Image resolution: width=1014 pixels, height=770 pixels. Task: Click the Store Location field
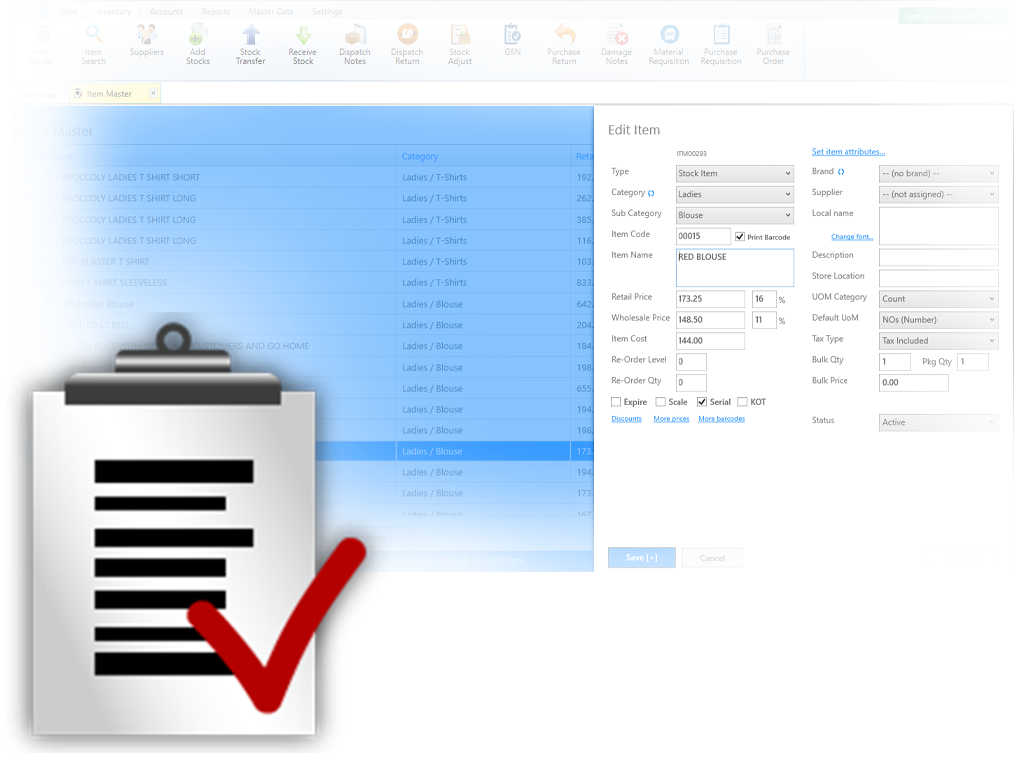[938, 278]
